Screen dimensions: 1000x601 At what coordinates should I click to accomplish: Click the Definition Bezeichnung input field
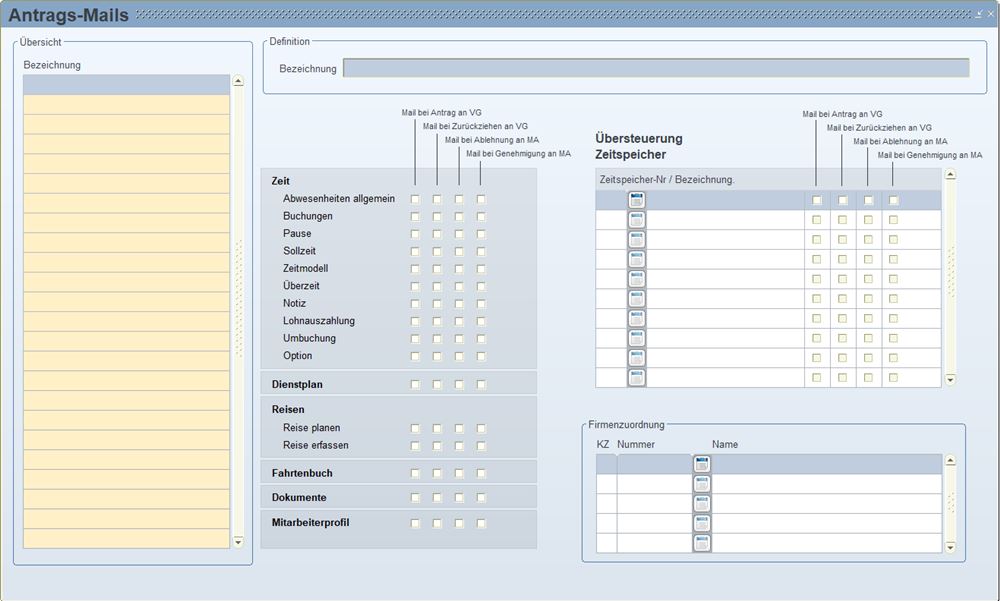click(x=656, y=68)
